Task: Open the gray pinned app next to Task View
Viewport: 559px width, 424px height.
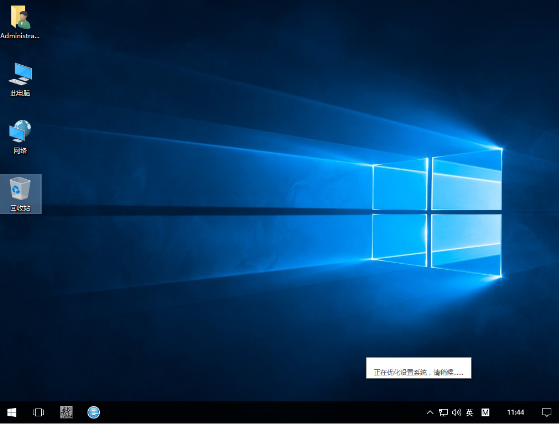Action: pos(66,413)
